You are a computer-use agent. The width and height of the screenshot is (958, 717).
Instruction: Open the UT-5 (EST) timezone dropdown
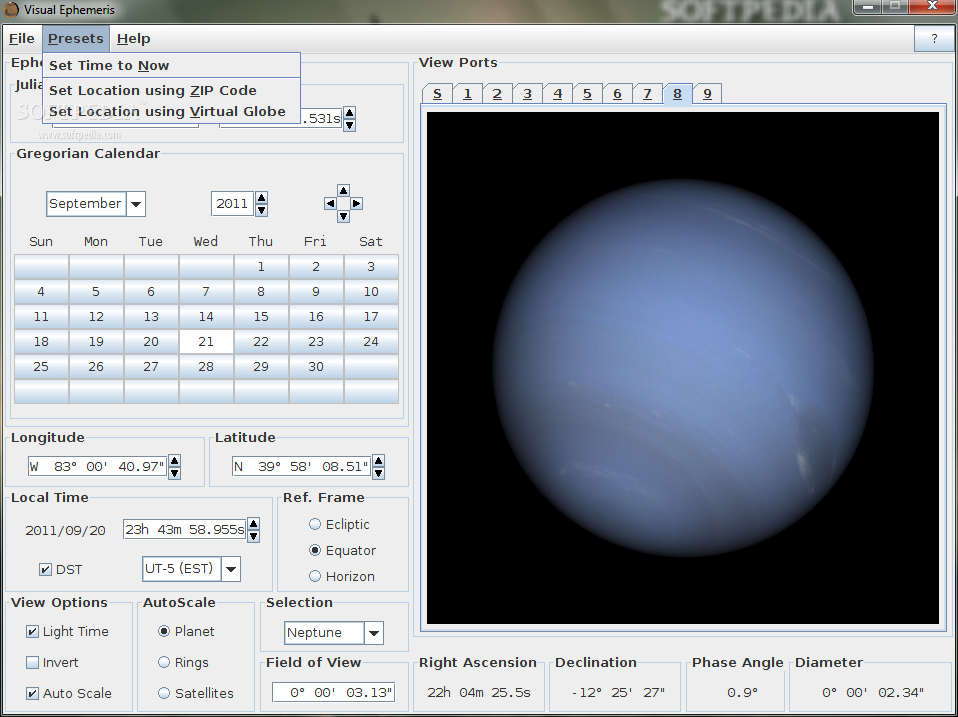(231, 569)
